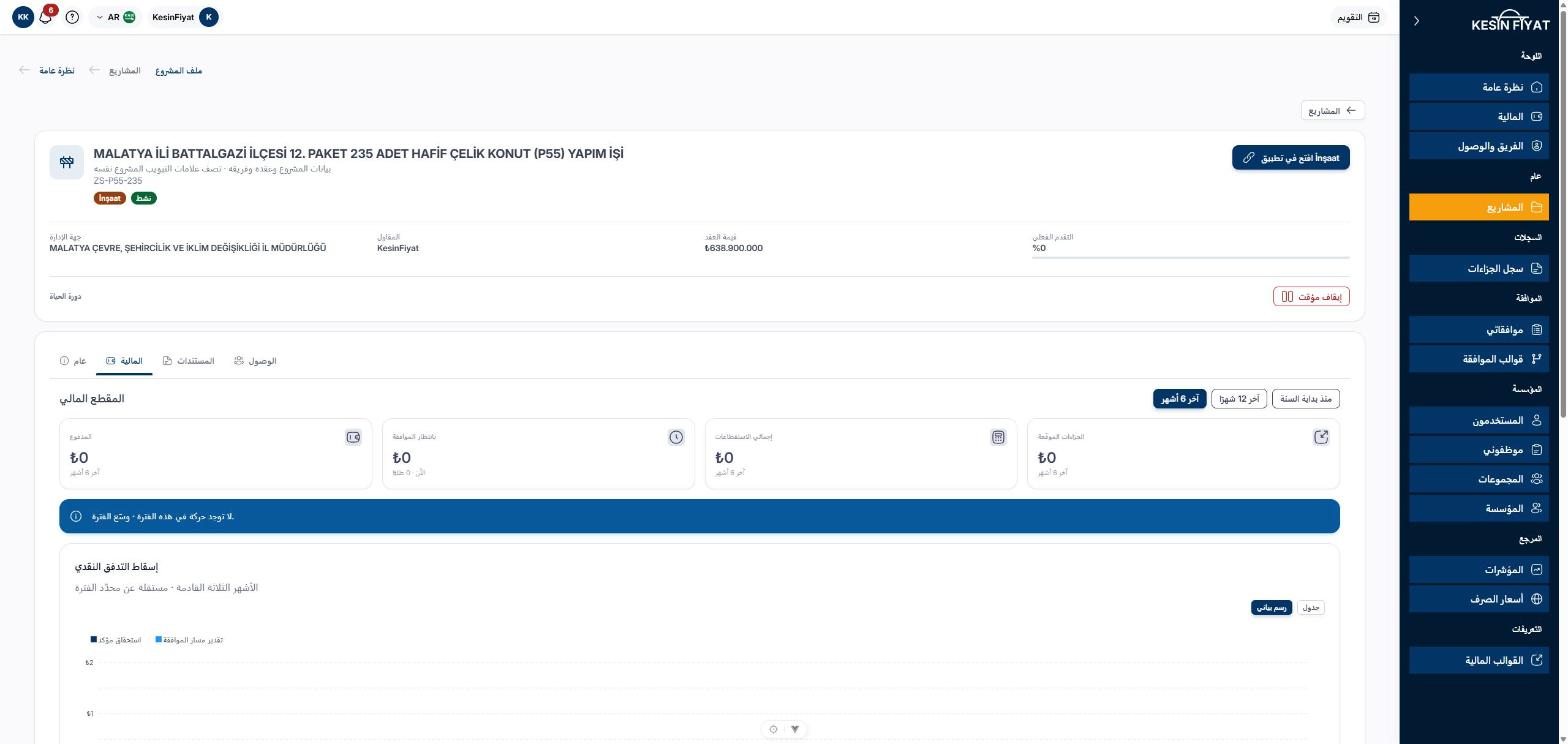Click the إيقاف مؤقت pause button

click(1311, 297)
